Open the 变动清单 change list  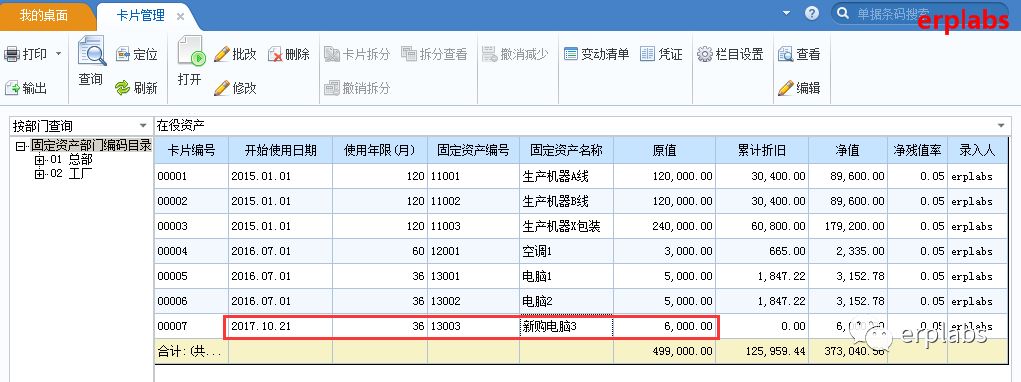(596, 54)
